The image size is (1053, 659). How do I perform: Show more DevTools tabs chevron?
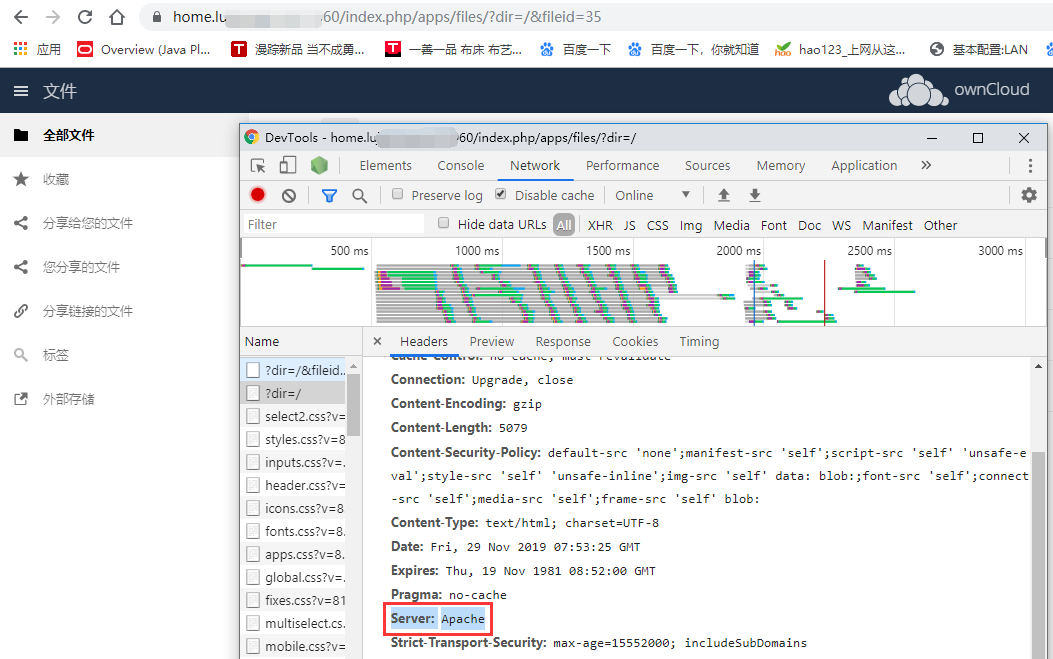click(926, 165)
